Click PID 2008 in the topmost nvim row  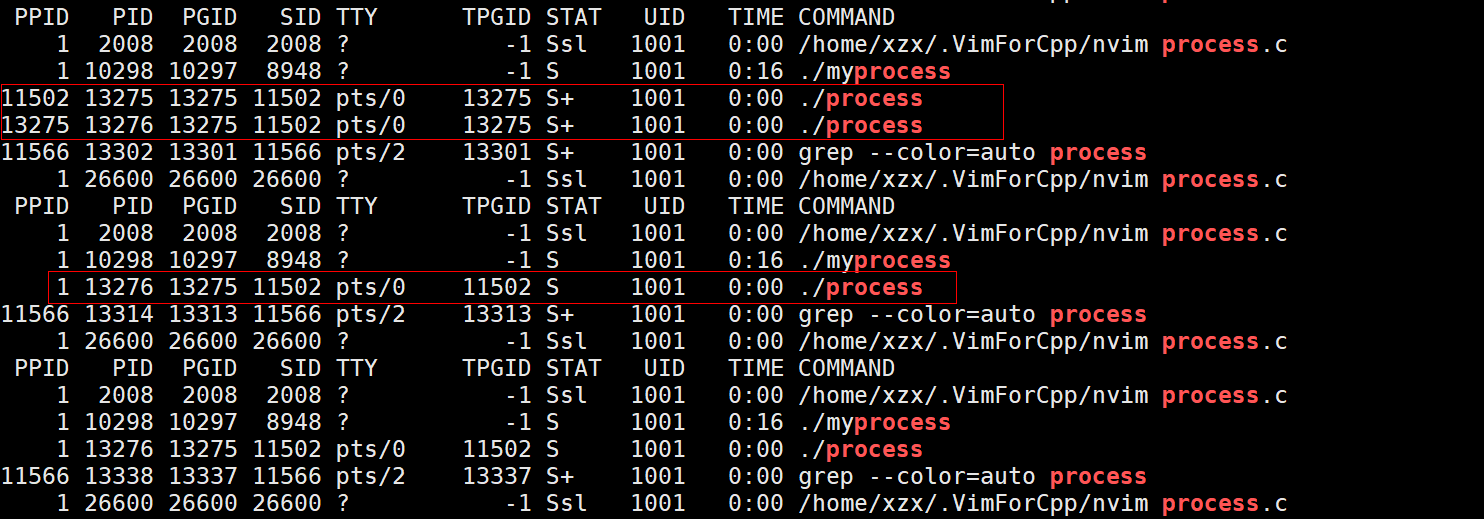click(x=126, y=44)
